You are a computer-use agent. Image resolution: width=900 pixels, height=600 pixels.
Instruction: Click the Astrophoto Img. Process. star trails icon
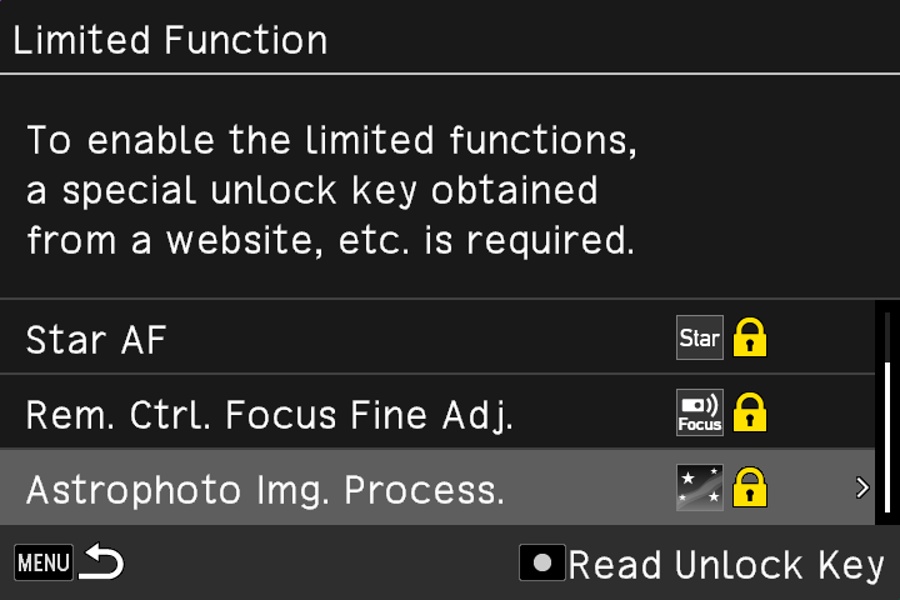pyautogui.click(x=699, y=487)
